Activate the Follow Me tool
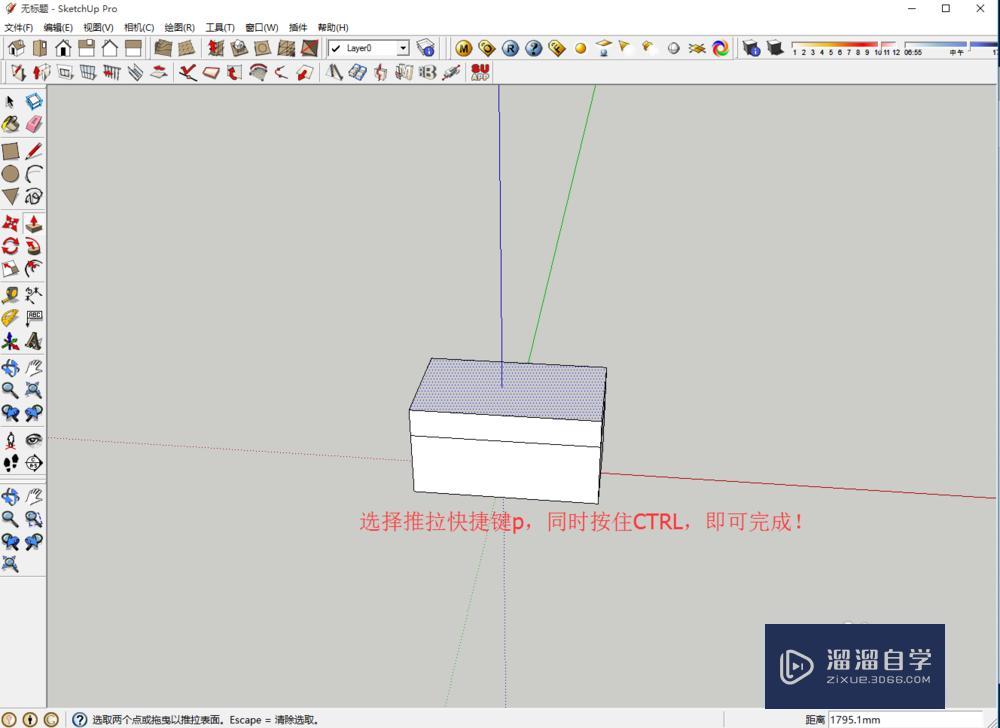The image size is (1000, 728). [34, 245]
